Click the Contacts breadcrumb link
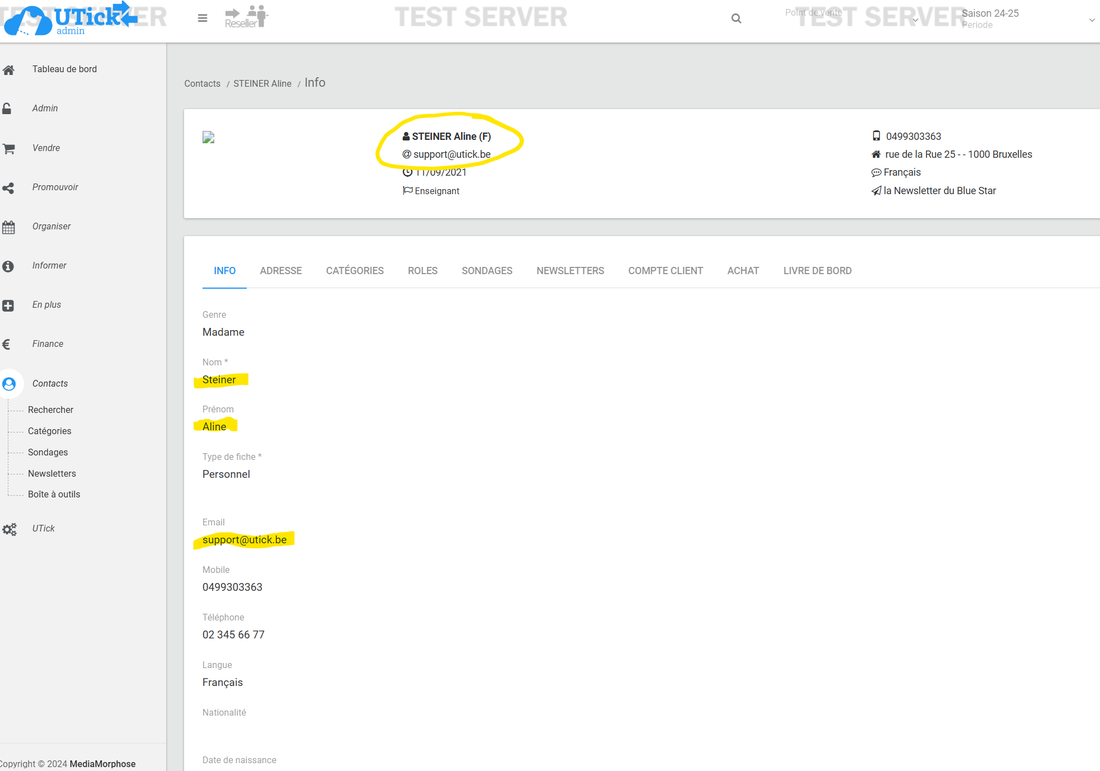The width and height of the screenshot is (1100, 771). tap(202, 84)
